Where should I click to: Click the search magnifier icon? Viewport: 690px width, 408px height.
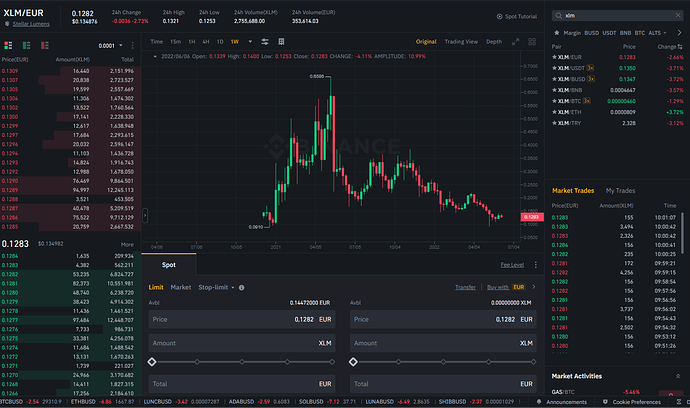pos(558,15)
